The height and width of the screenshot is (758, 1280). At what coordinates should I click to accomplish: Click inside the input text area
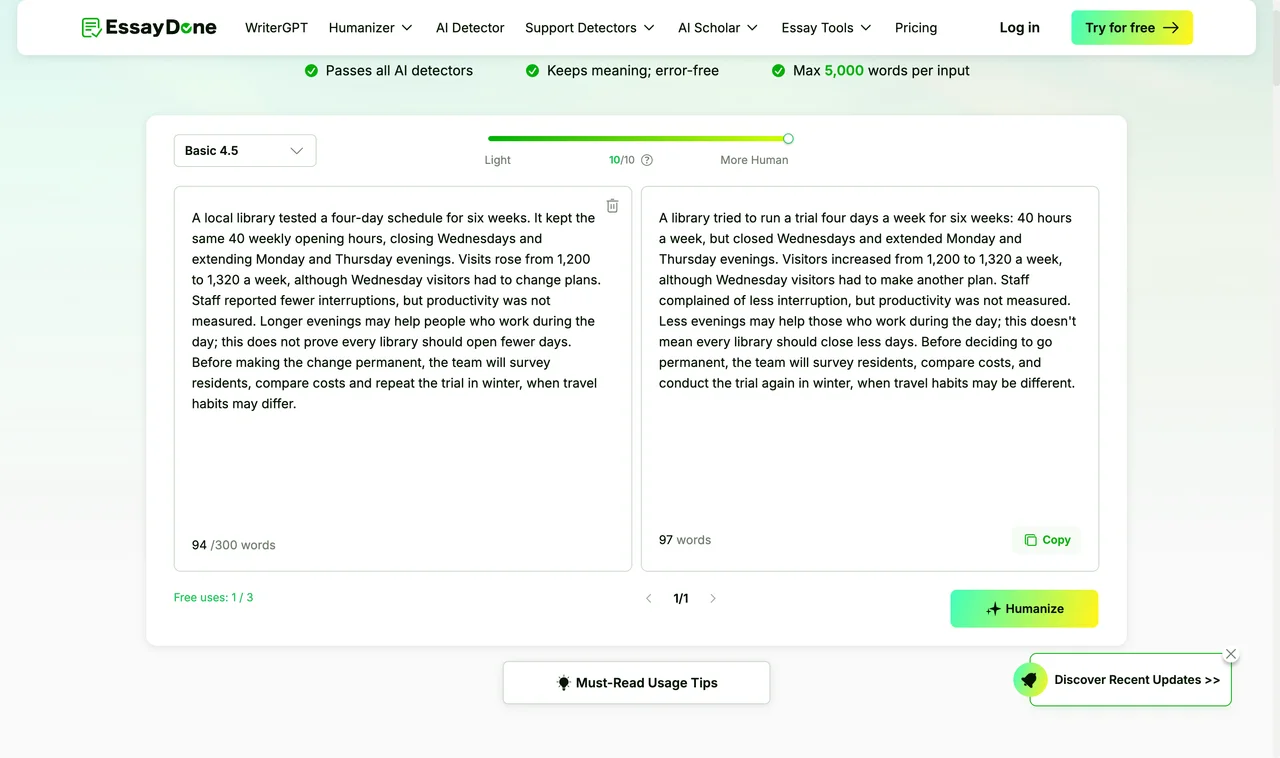tap(403, 378)
